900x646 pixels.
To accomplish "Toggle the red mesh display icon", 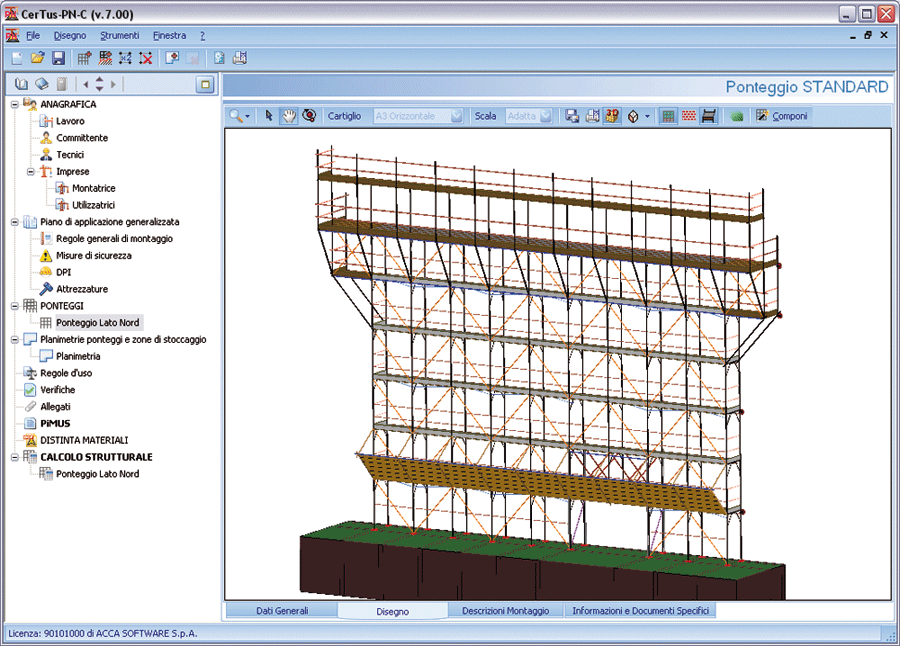I will click(689, 116).
